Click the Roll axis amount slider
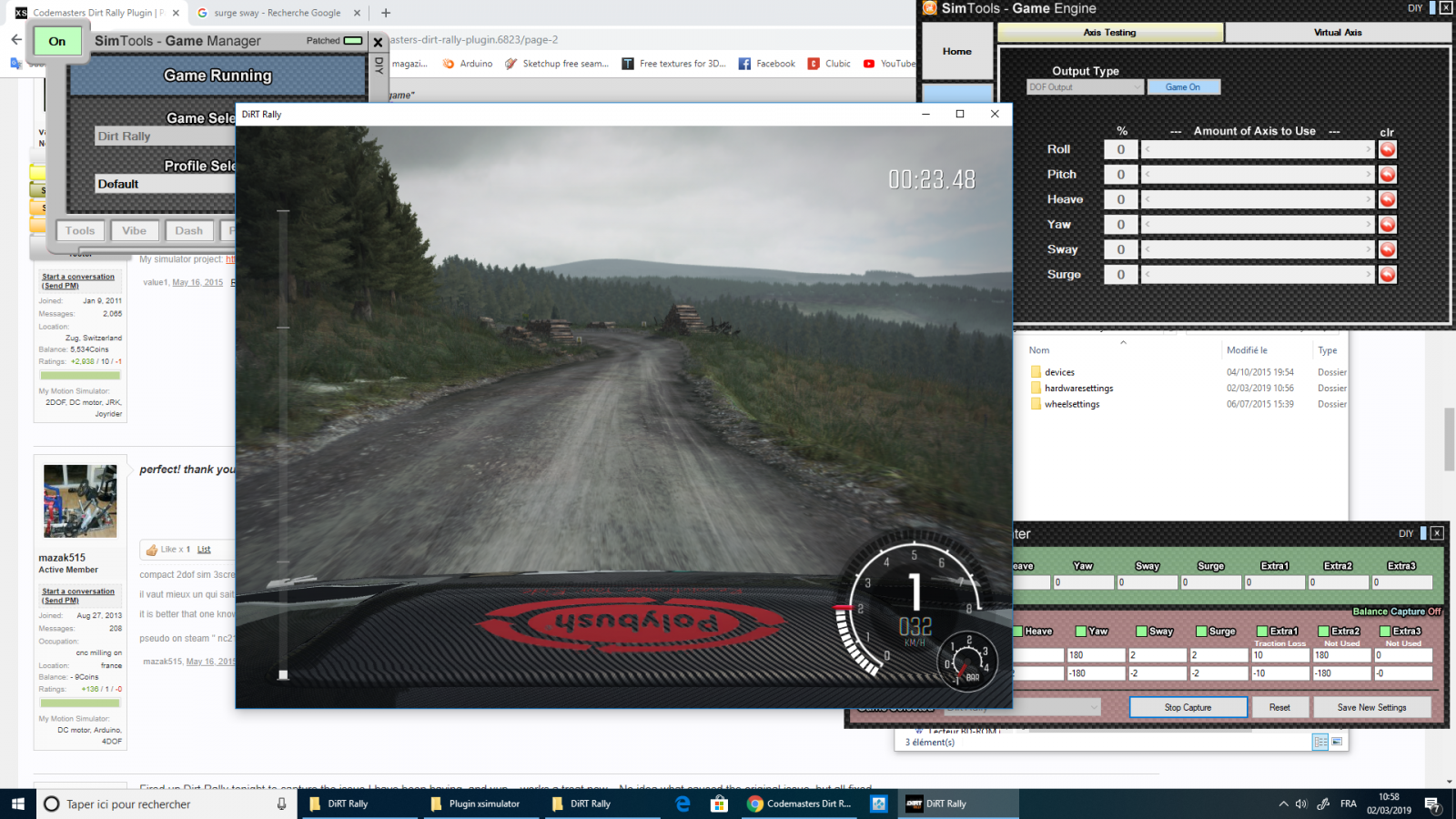 (1259, 149)
